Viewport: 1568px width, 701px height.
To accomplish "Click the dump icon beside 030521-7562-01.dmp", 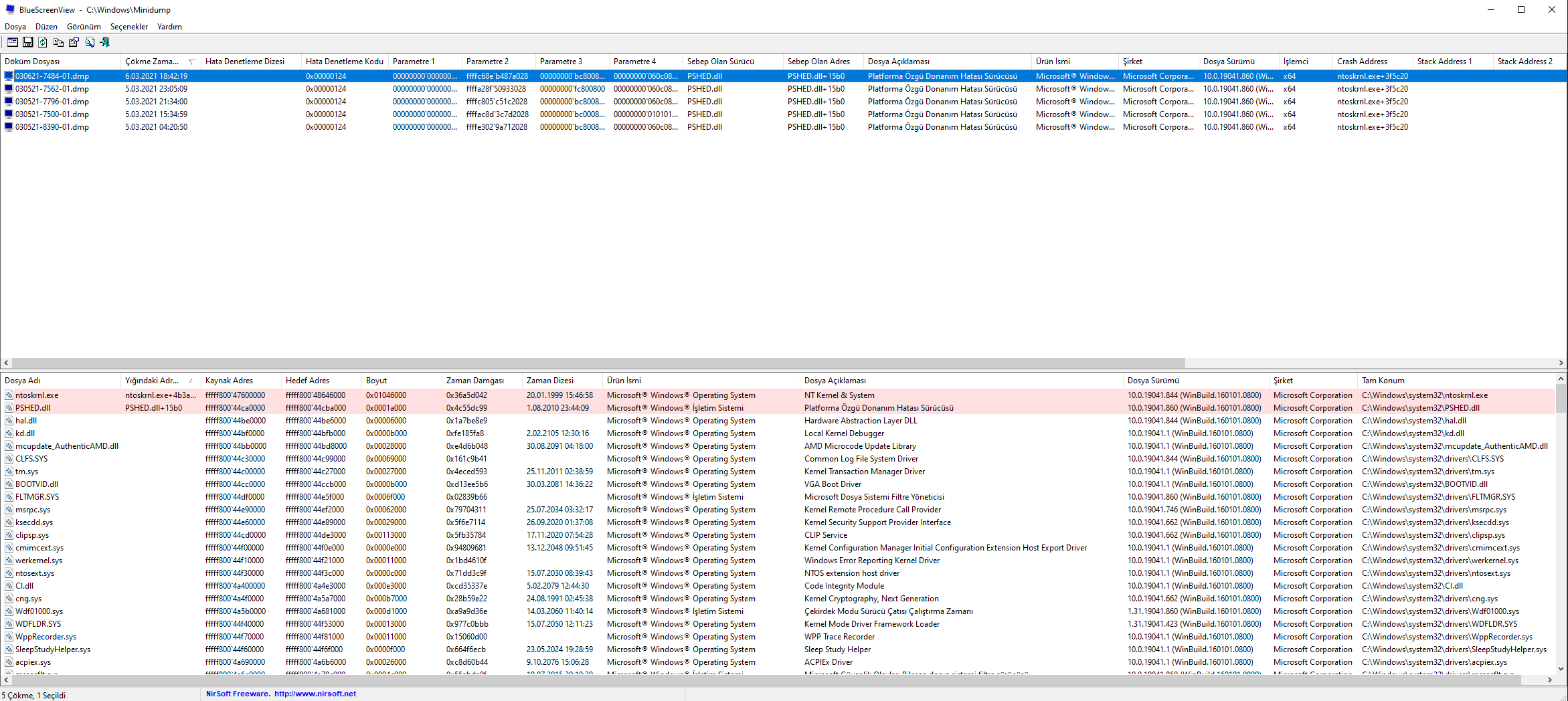I will pos(9,89).
